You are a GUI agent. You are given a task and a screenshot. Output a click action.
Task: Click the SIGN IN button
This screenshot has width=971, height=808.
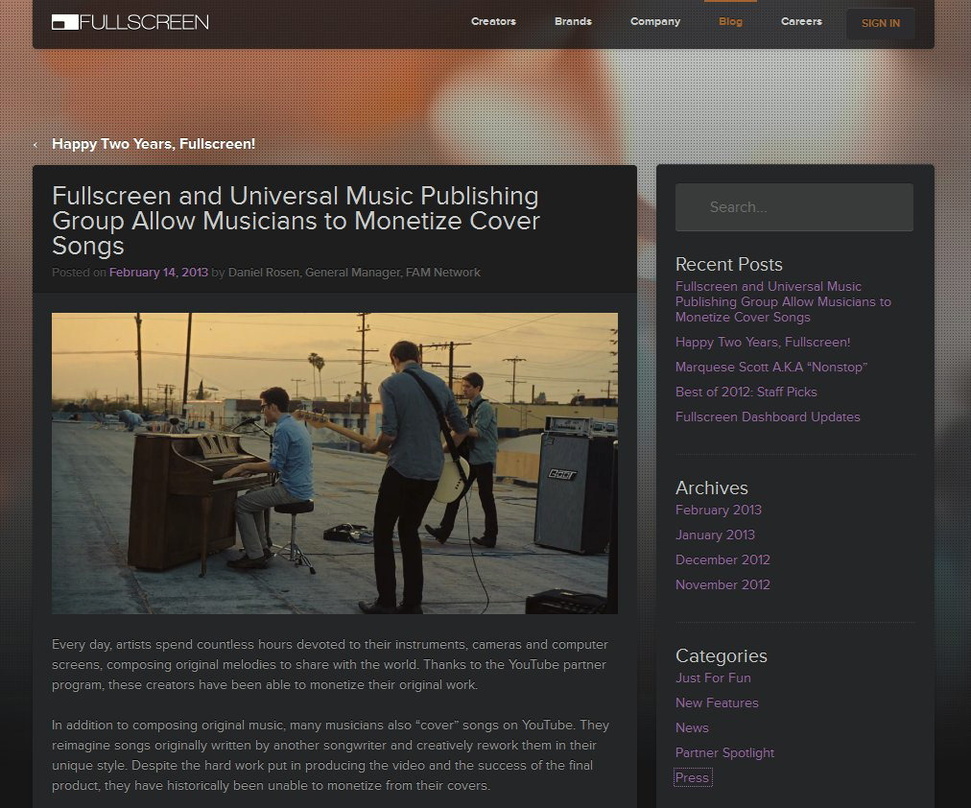[880, 24]
